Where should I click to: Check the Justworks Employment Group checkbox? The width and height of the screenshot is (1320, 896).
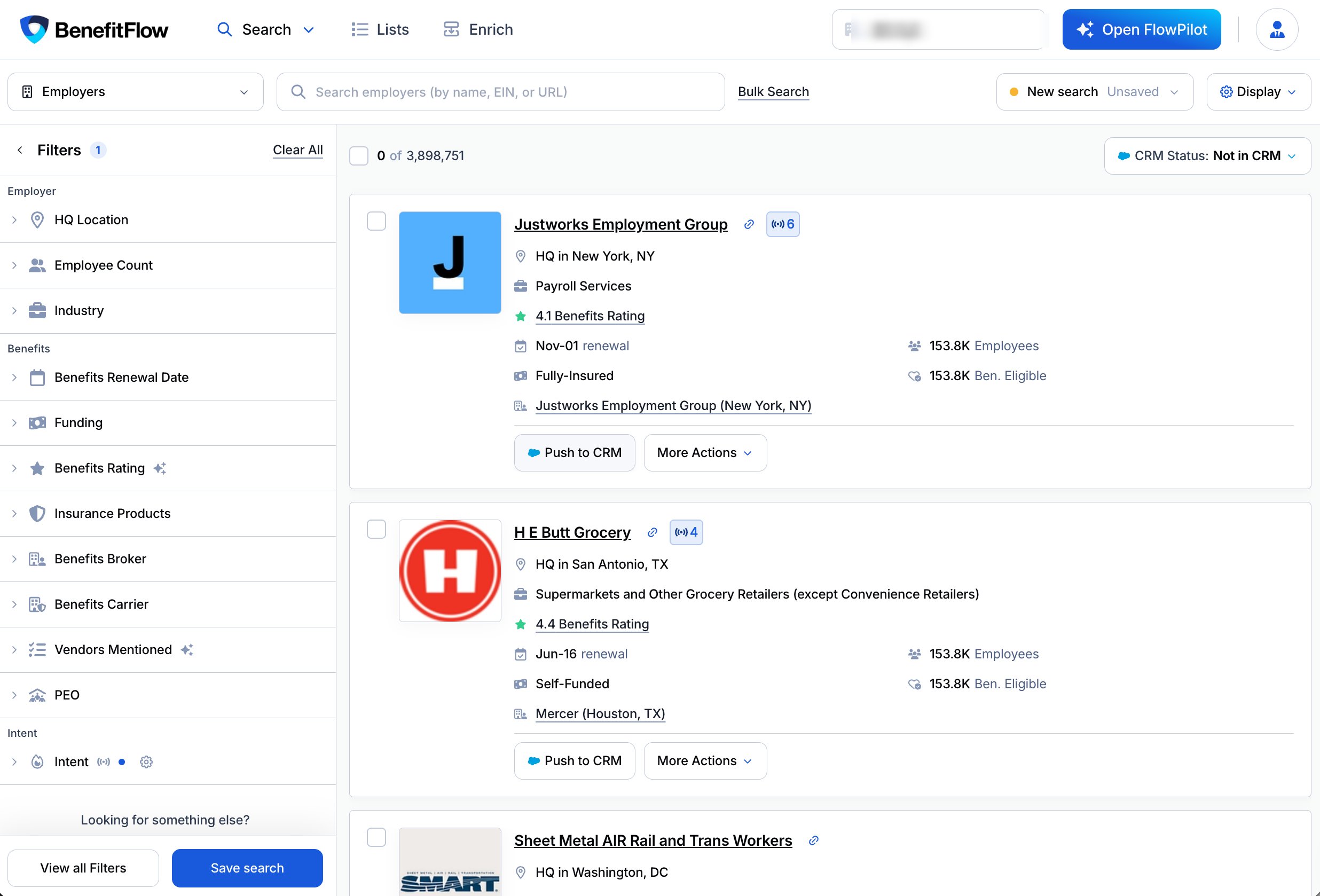(x=376, y=222)
